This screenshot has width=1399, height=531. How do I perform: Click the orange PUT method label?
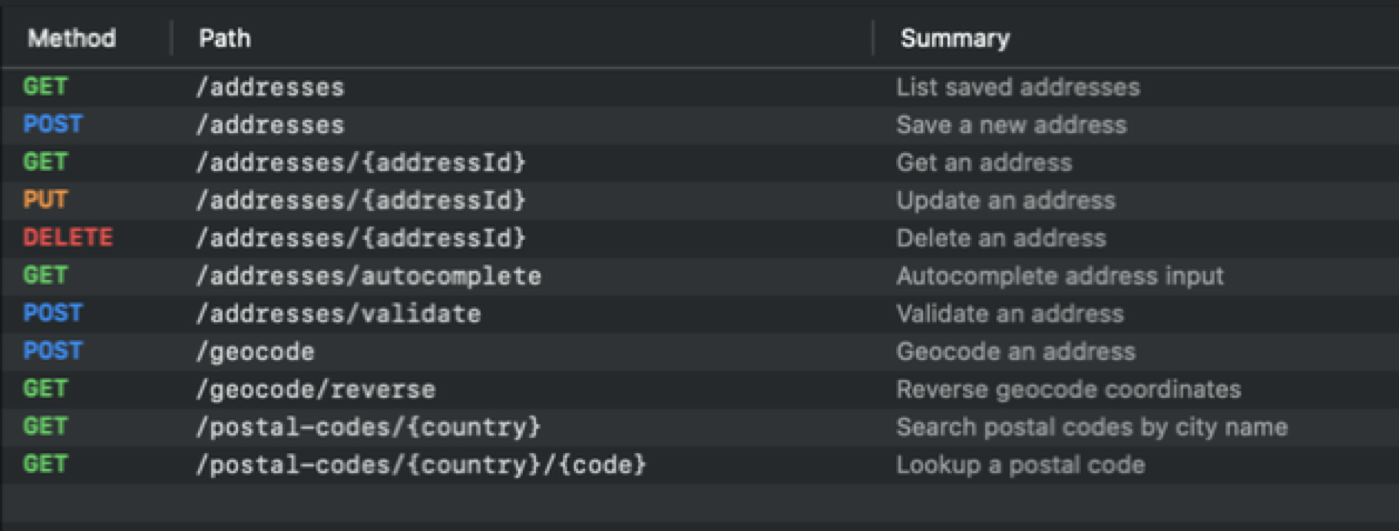[45, 200]
